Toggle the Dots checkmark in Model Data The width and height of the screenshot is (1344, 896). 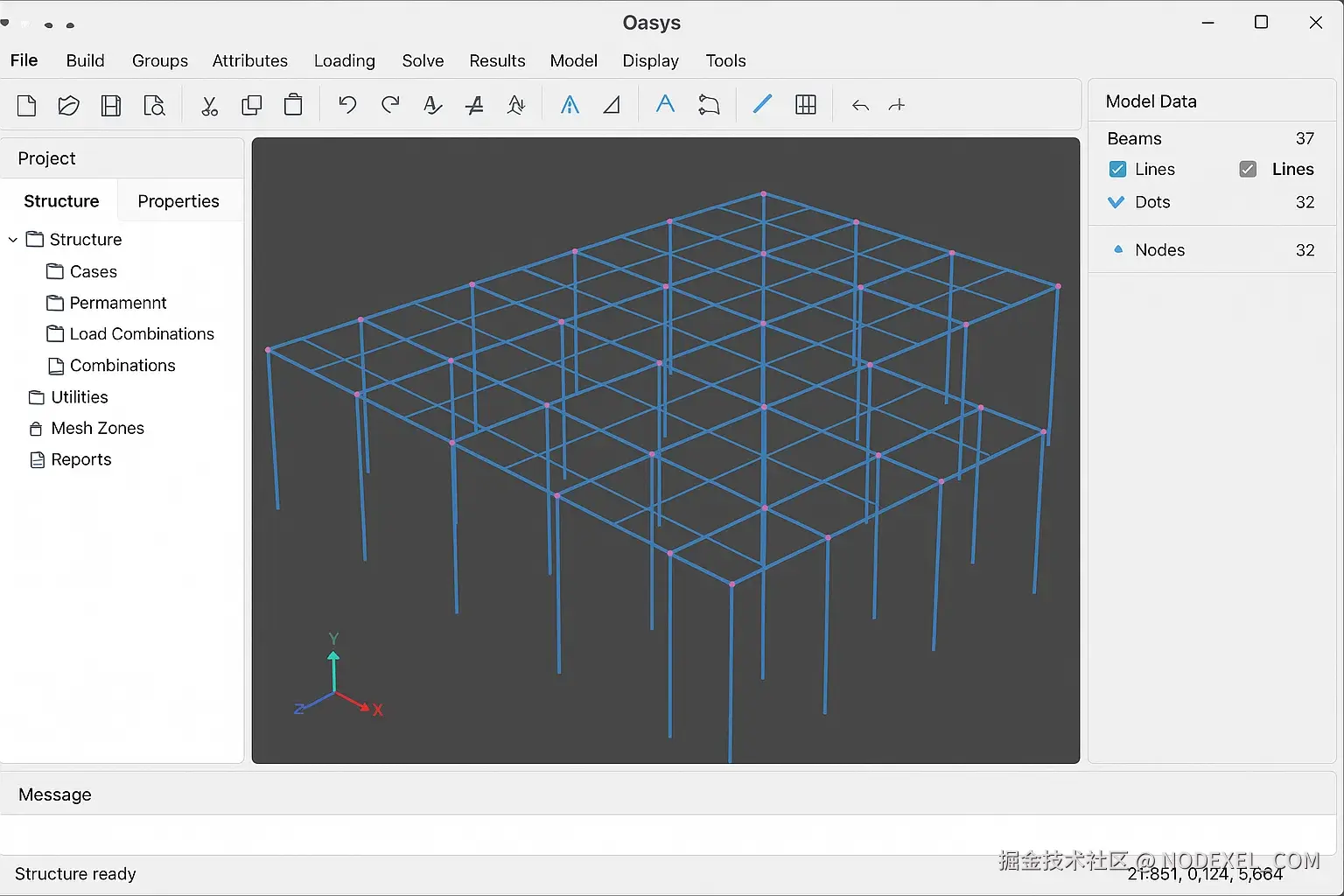[1116, 202]
